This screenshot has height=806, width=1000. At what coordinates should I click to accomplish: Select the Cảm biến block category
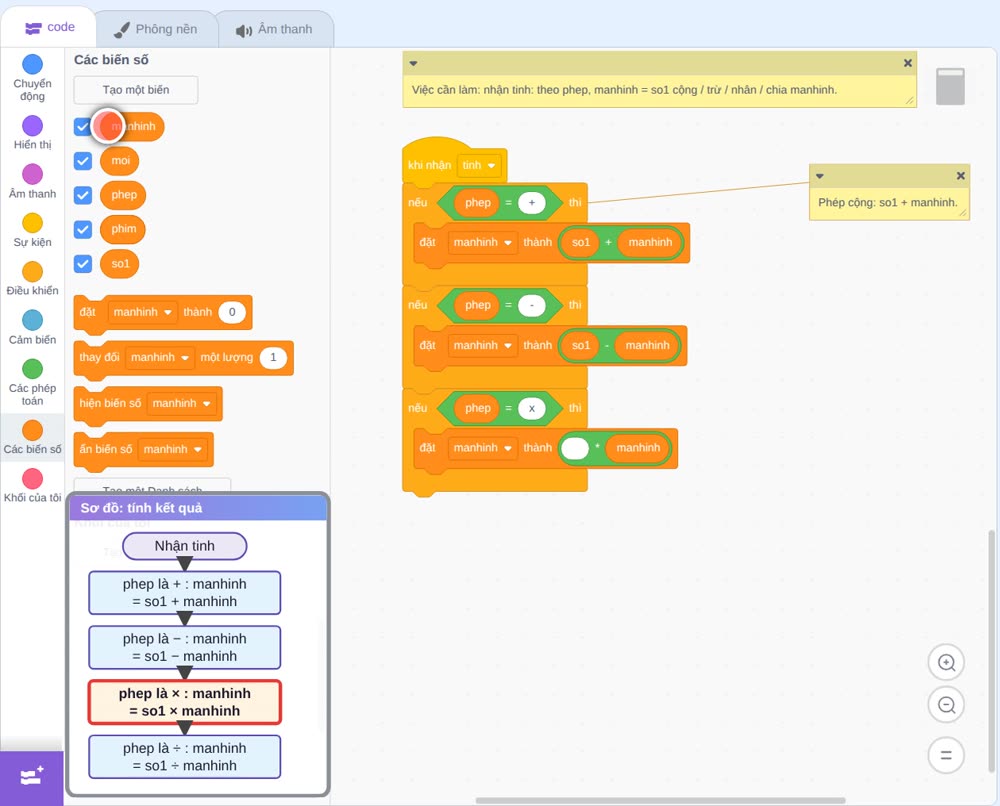point(32,327)
